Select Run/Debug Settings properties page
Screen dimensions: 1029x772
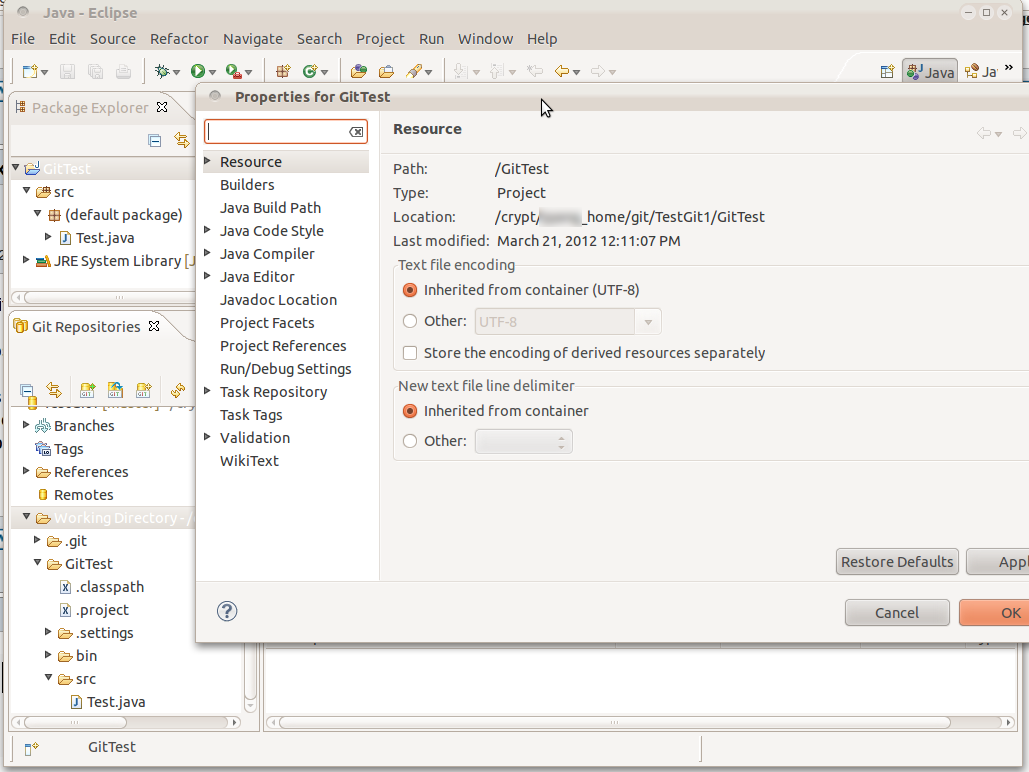tap(285, 368)
